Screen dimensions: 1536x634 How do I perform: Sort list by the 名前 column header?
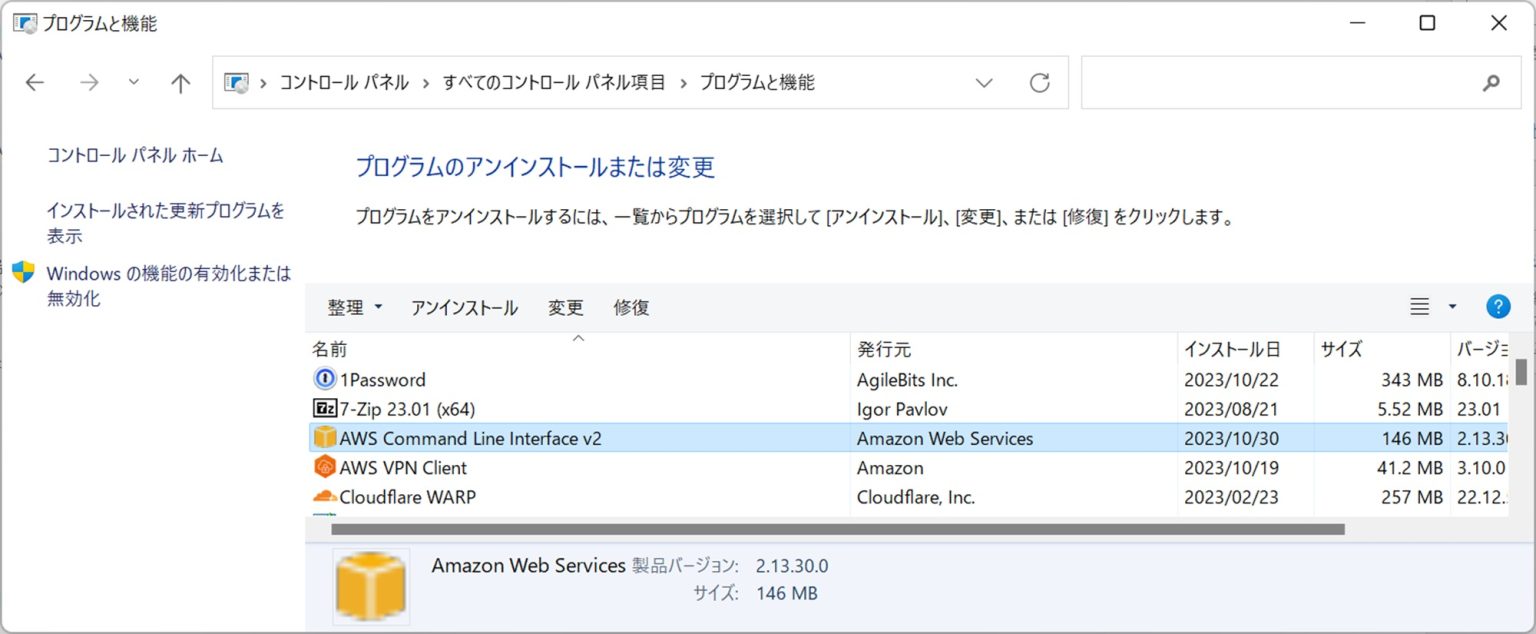[330, 349]
